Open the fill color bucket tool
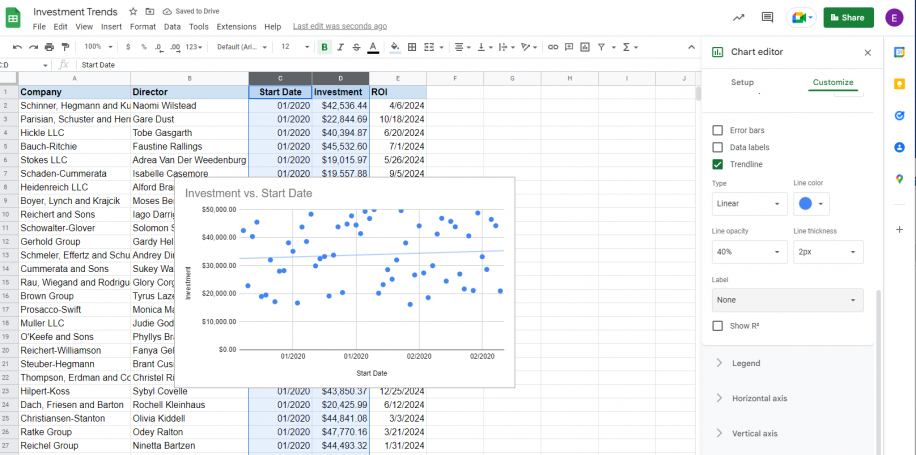This screenshot has width=916, height=455. pos(395,47)
